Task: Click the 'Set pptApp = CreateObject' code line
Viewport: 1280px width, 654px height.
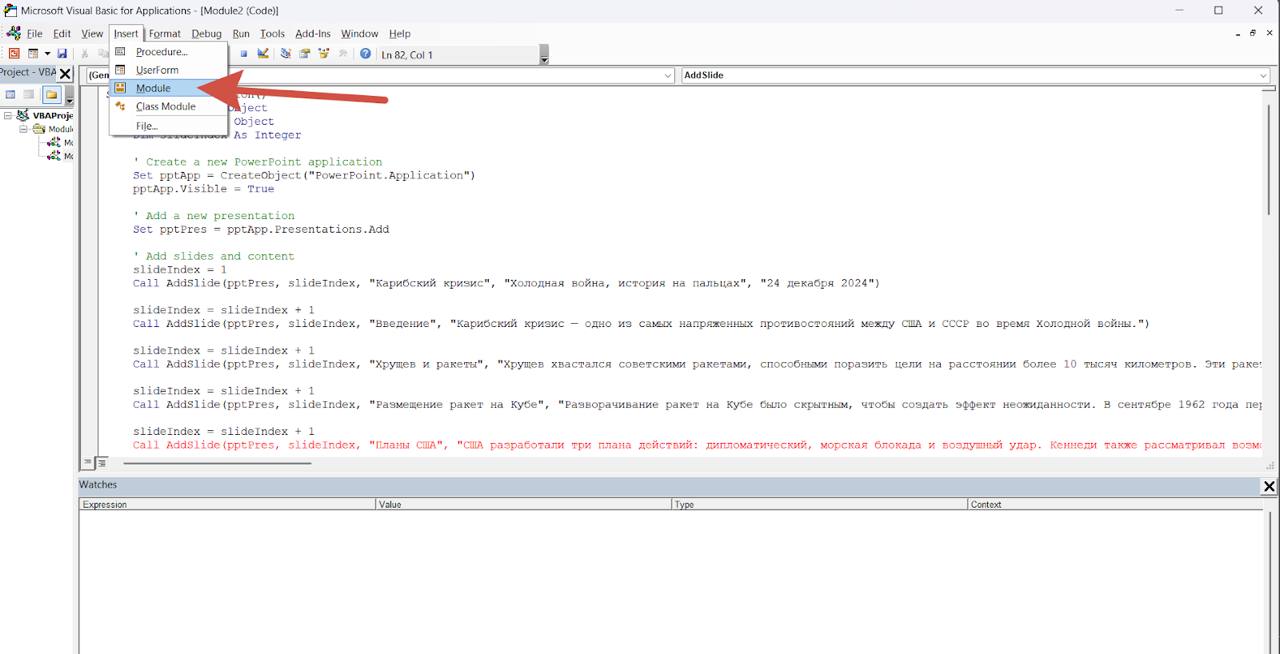Action: point(304,175)
